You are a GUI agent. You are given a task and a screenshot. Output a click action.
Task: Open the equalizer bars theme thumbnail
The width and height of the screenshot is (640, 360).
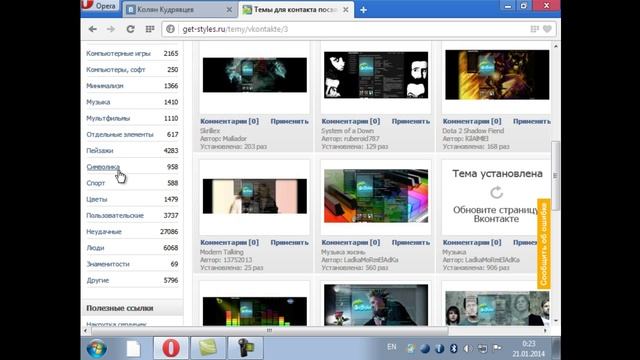coord(255,311)
